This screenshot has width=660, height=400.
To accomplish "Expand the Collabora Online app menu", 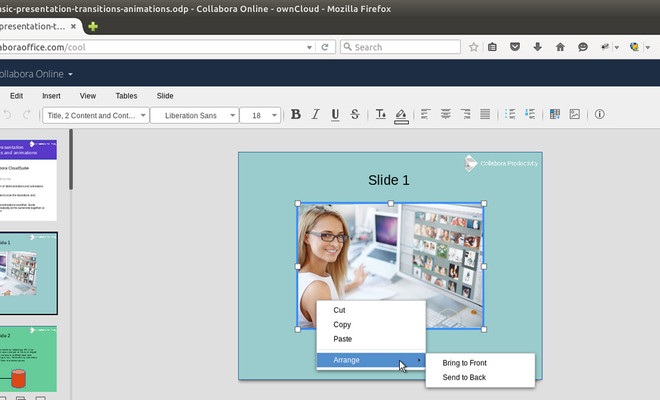I will [70, 74].
